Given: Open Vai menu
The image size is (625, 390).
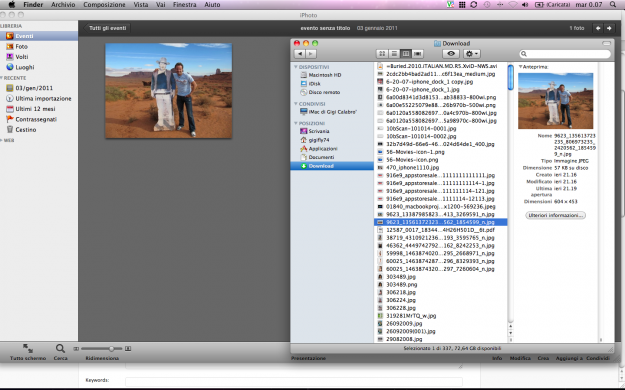Looking at the screenshot, I should click(161, 5).
